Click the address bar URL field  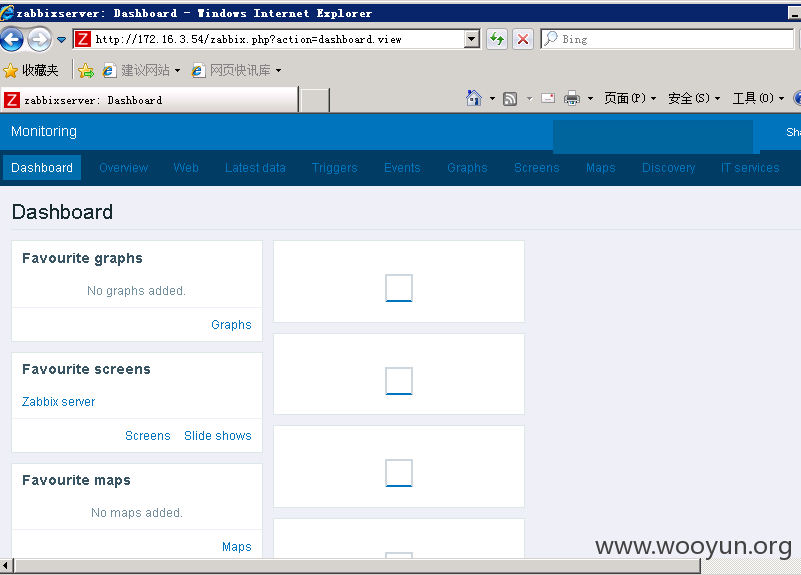tap(278, 39)
